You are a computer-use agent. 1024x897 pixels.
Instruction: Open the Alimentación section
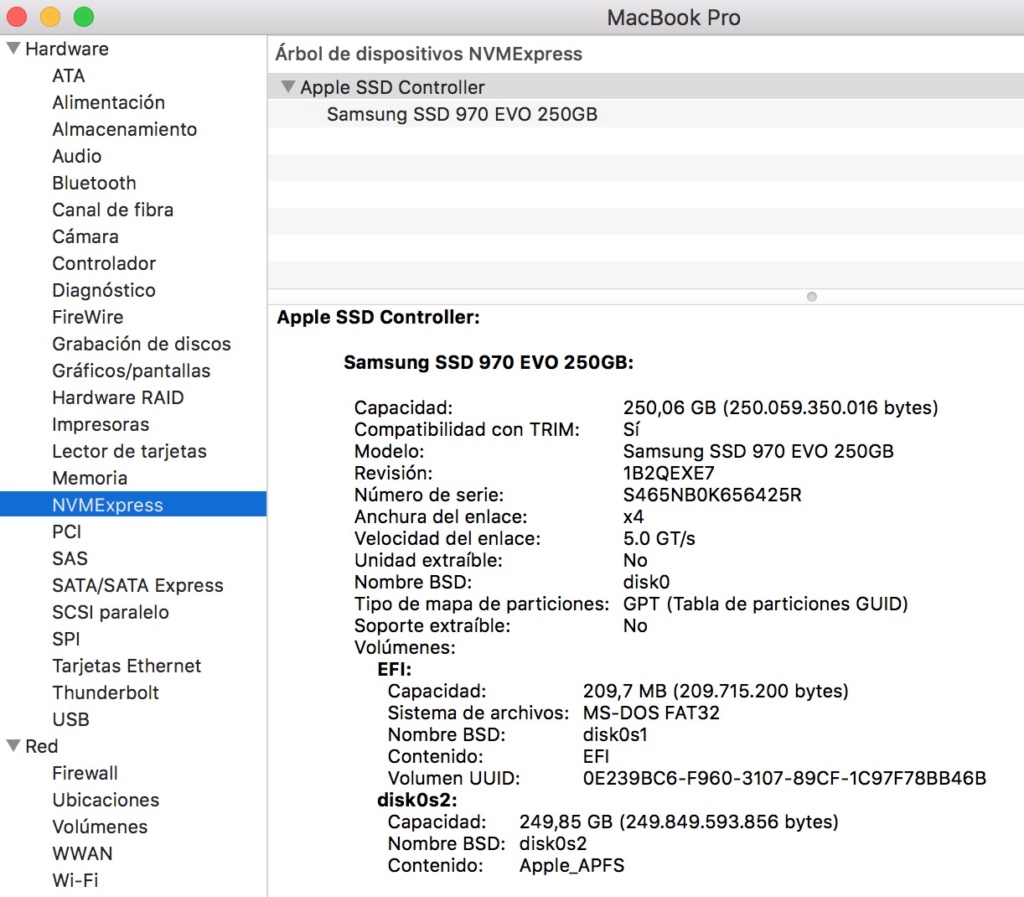pos(108,102)
